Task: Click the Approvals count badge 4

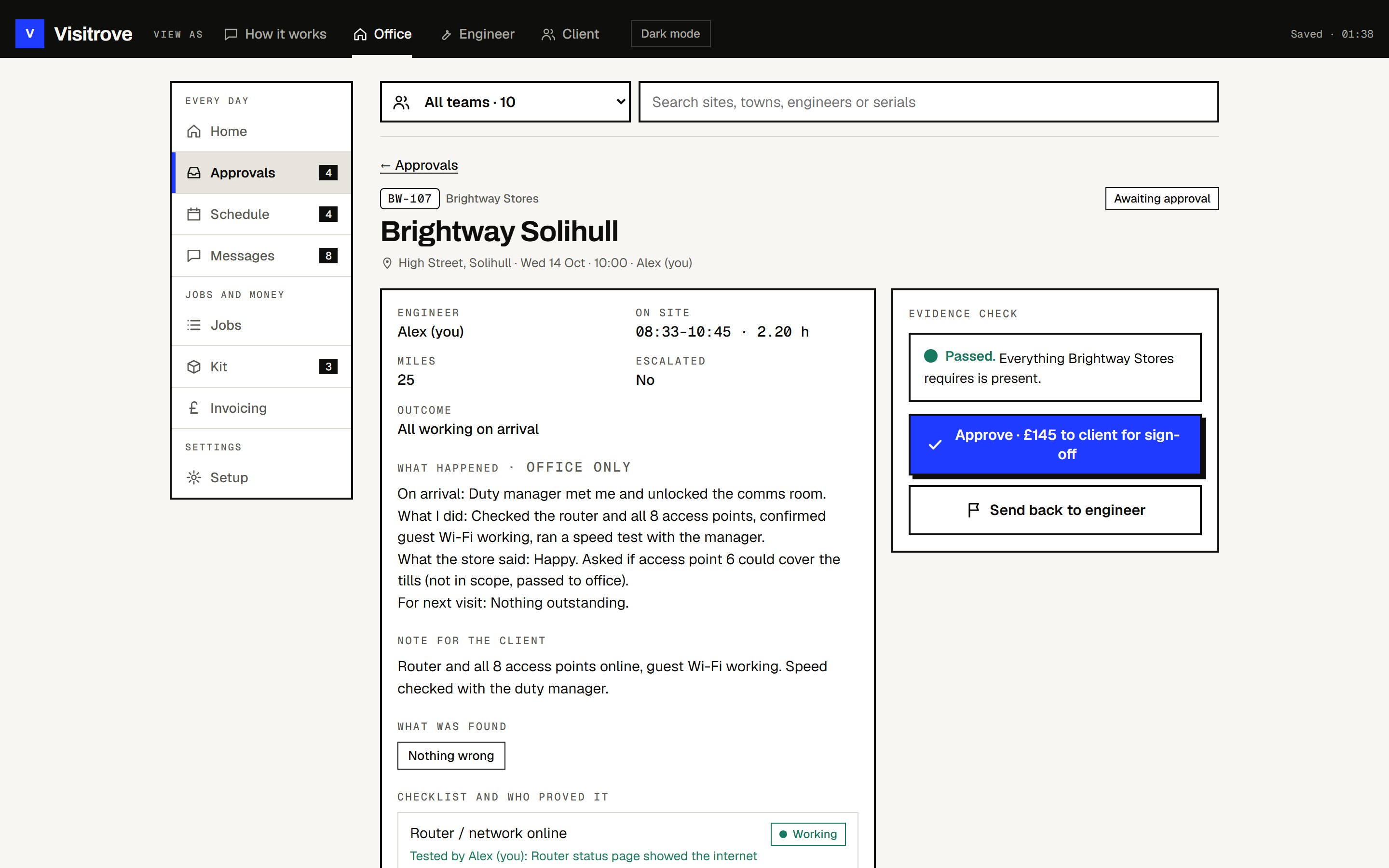Action: (x=328, y=173)
